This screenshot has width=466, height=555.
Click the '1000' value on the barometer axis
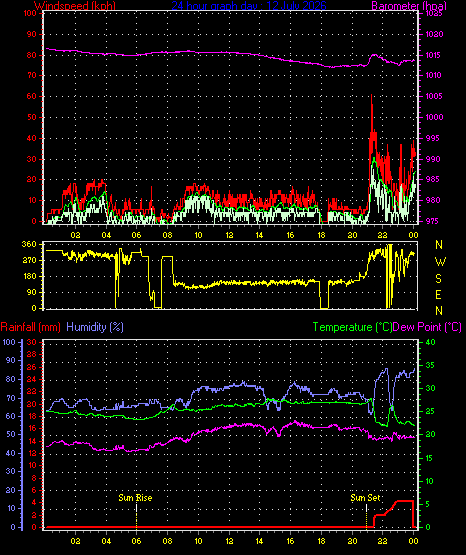click(x=434, y=117)
